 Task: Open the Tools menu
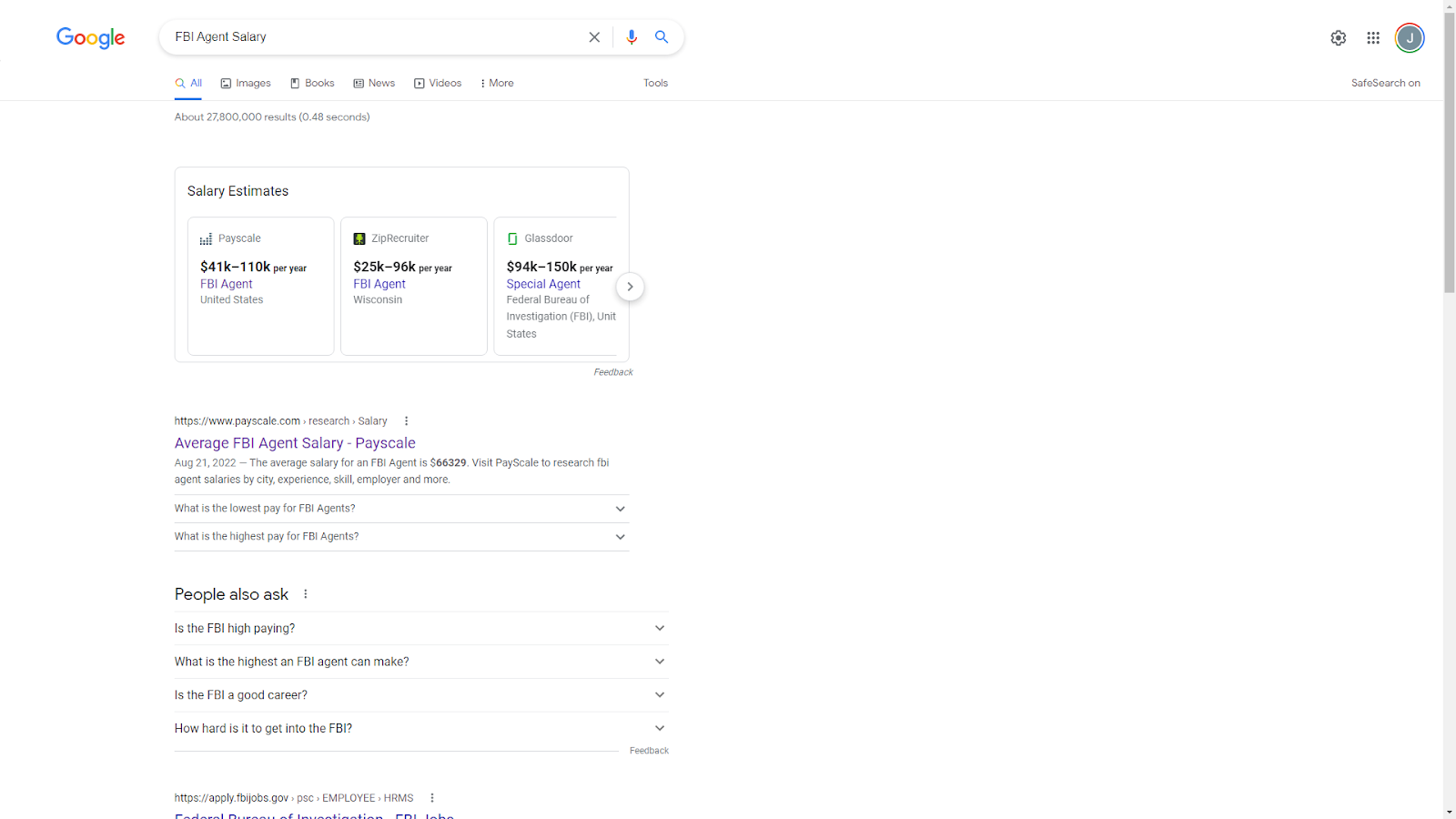point(655,83)
